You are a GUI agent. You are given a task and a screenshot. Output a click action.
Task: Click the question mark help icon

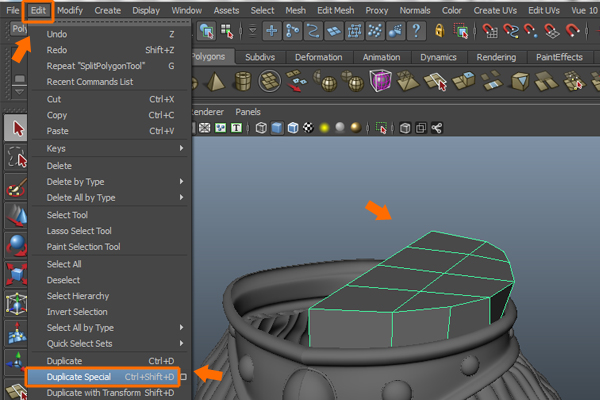(415, 32)
